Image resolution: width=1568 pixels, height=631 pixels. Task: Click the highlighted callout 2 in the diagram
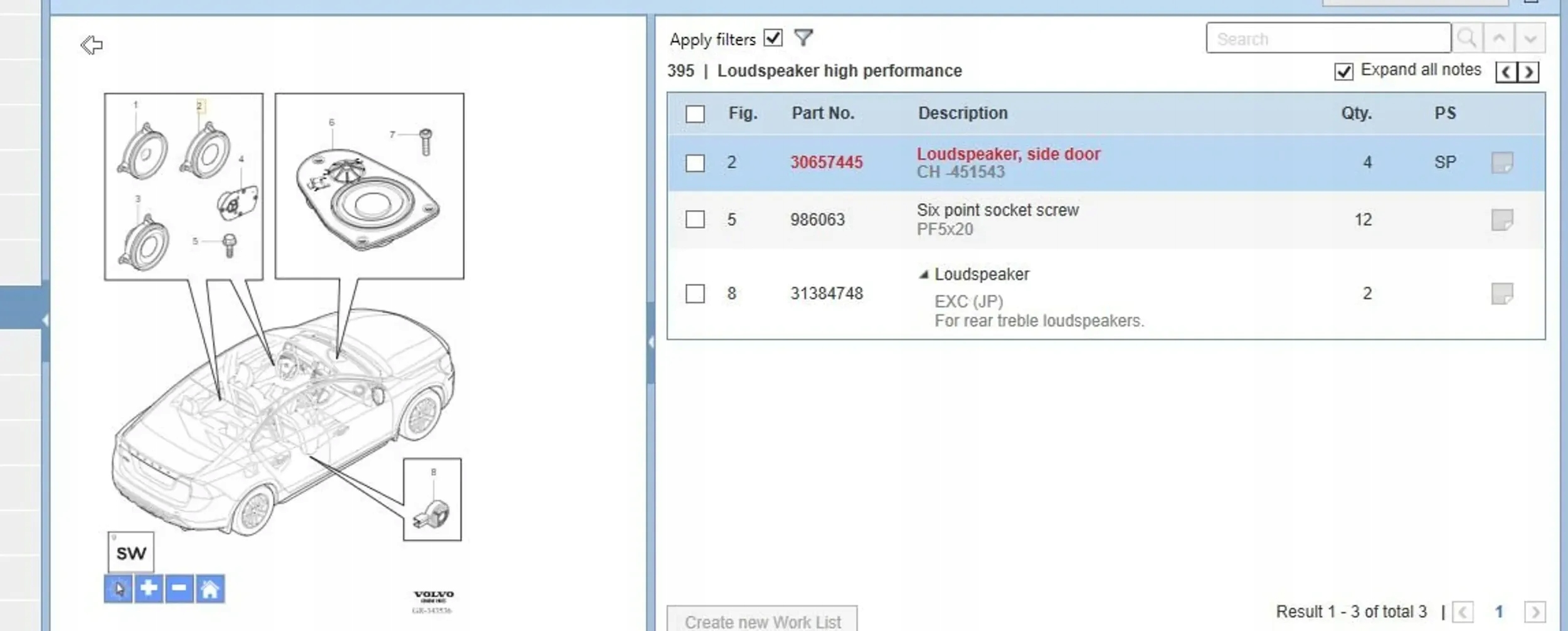(199, 105)
